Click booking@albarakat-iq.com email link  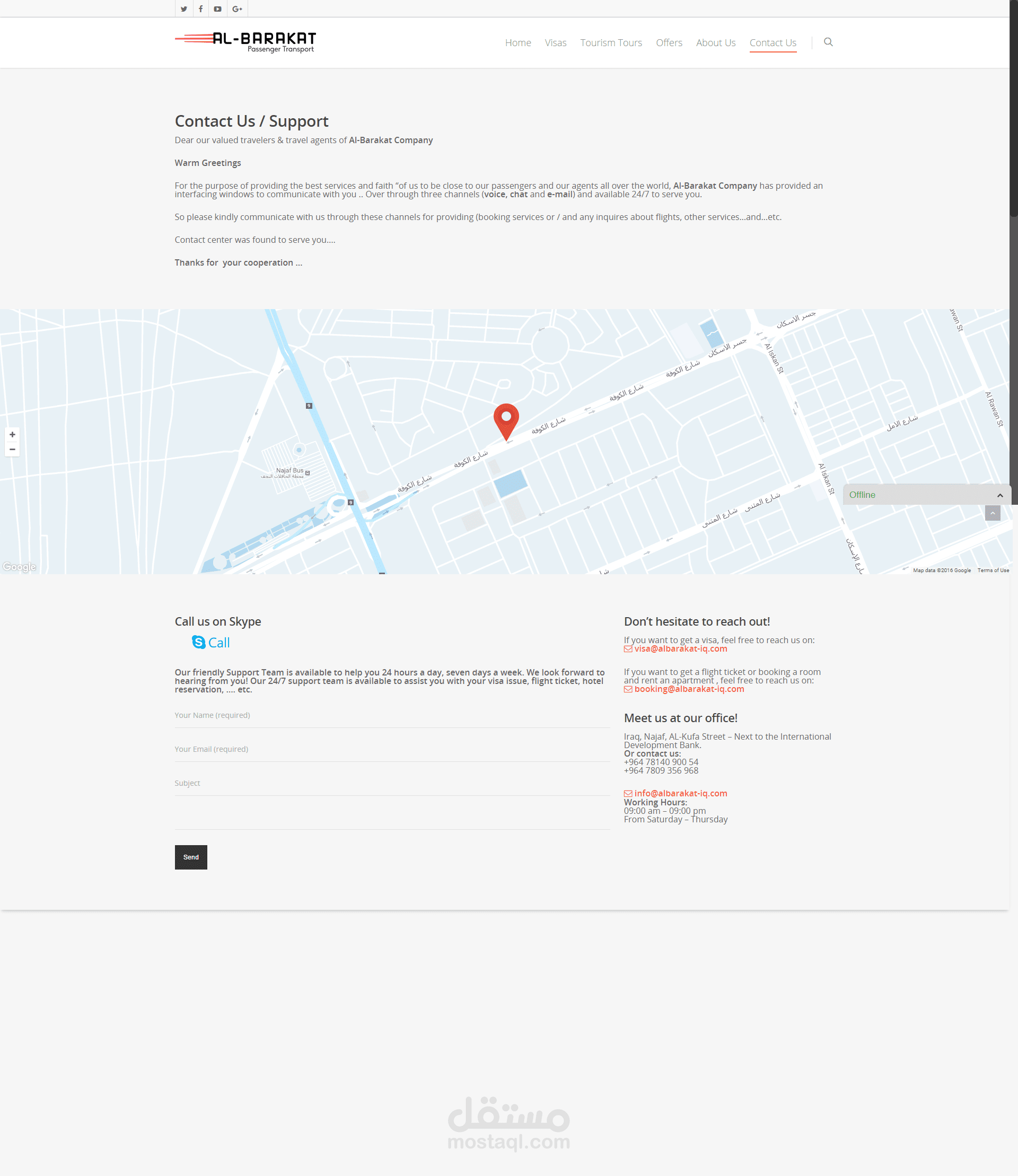point(689,689)
